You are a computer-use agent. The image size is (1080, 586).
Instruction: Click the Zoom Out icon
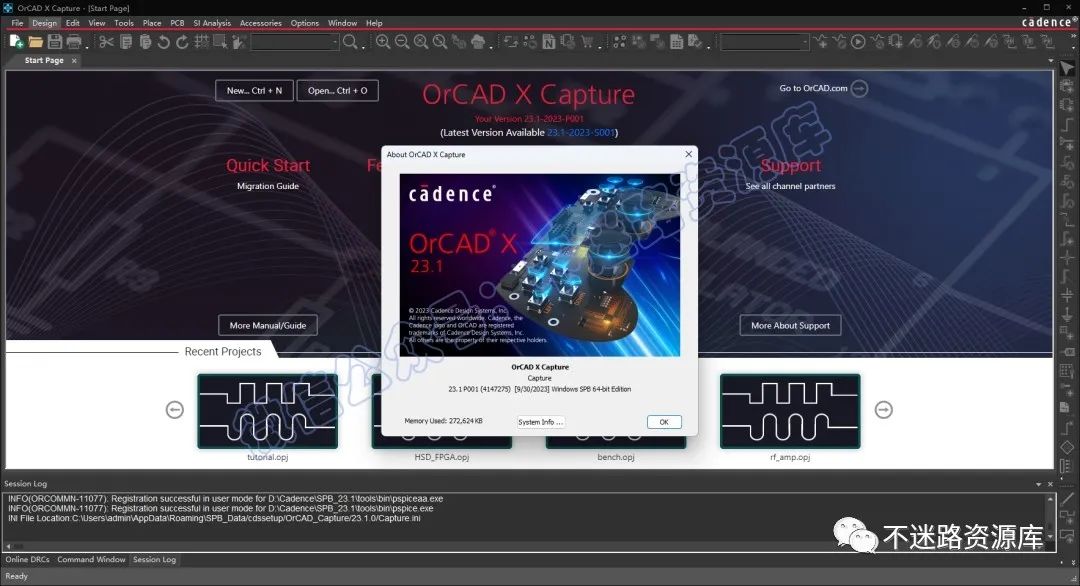point(402,42)
